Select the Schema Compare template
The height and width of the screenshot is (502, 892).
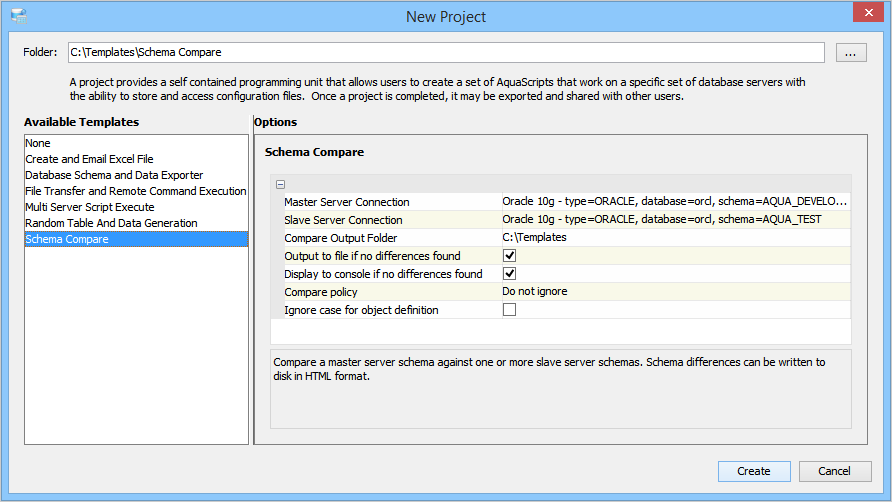point(67,239)
